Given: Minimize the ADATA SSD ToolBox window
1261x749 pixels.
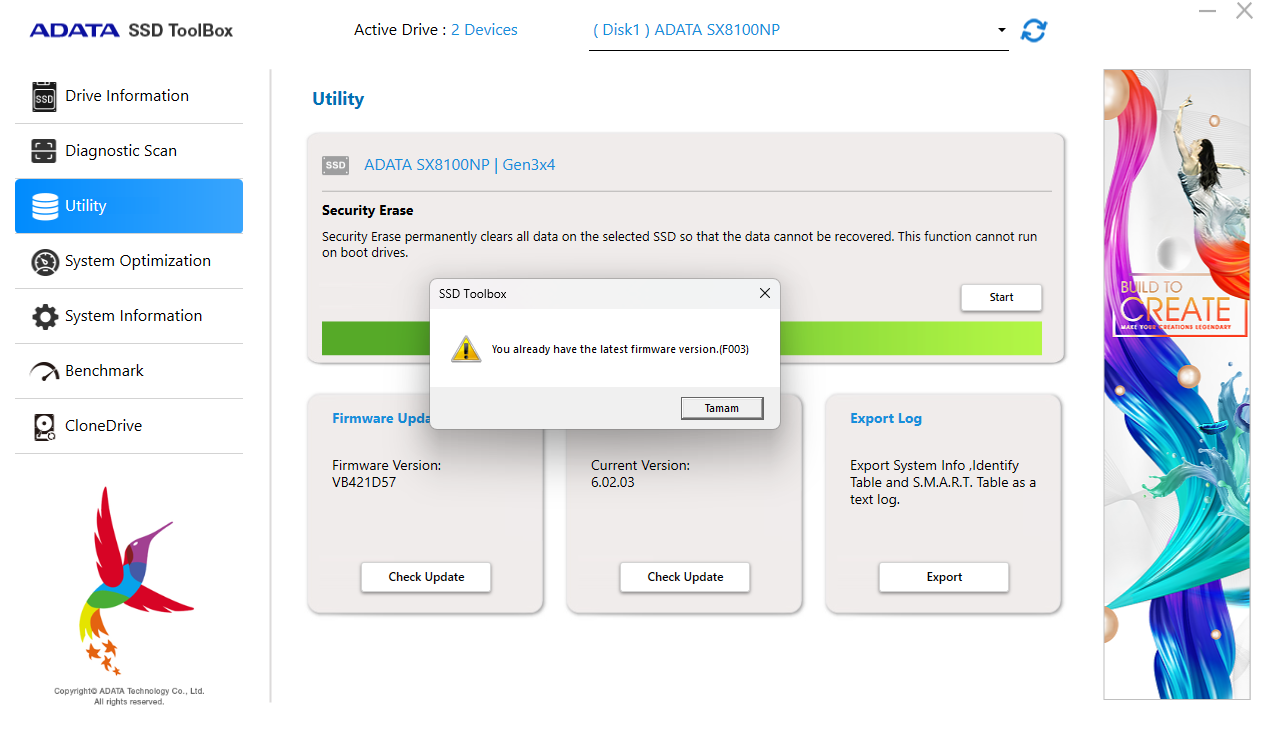Looking at the screenshot, I should coord(1208,11).
